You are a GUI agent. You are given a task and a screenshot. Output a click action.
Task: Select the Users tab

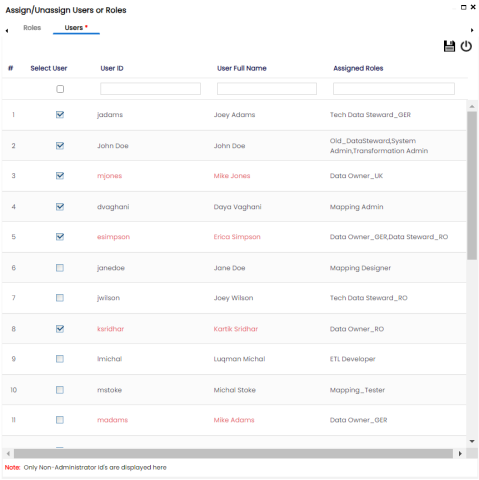coord(76,28)
